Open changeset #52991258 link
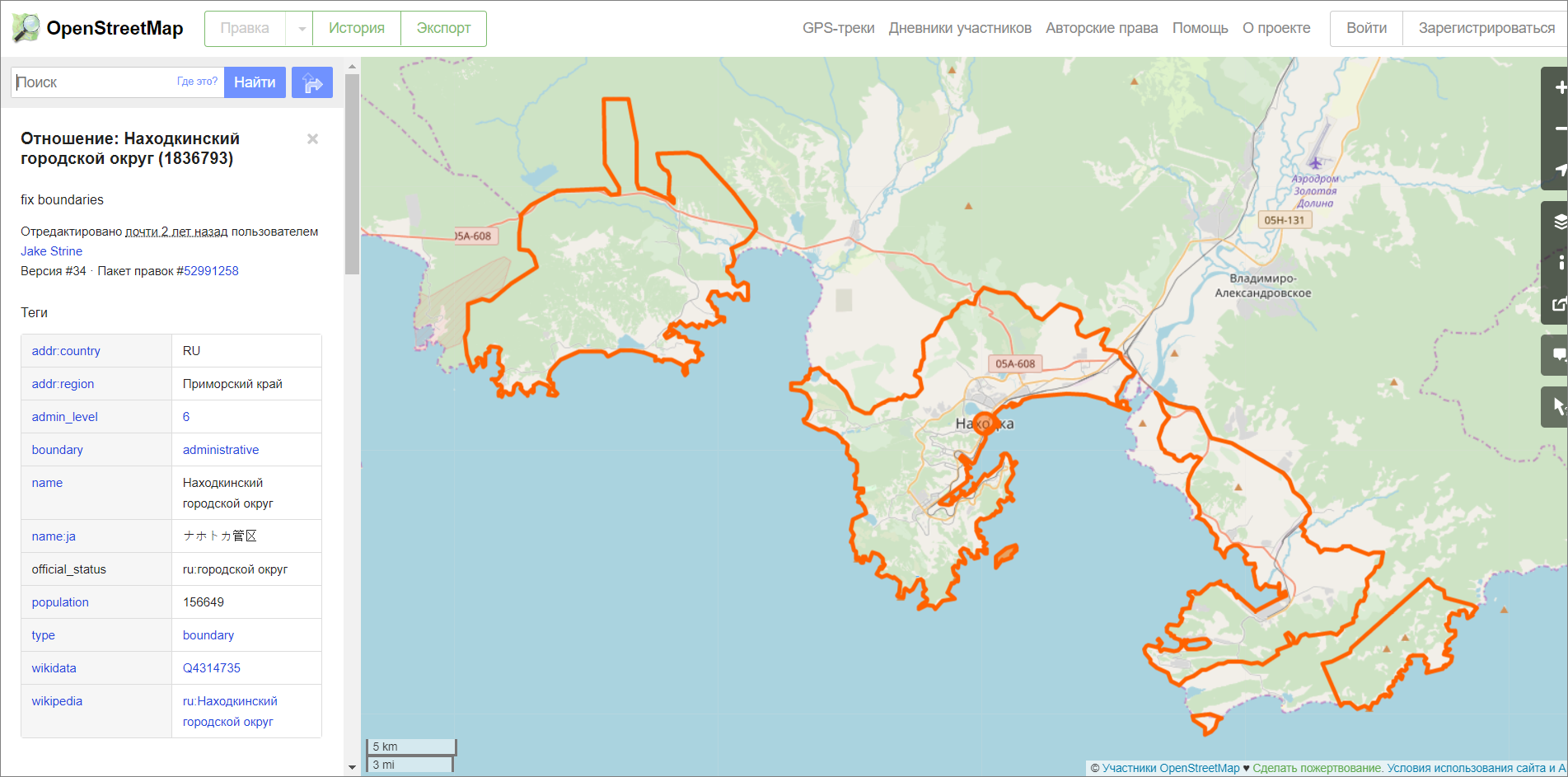This screenshot has height=777, width=1568. [211, 271]
